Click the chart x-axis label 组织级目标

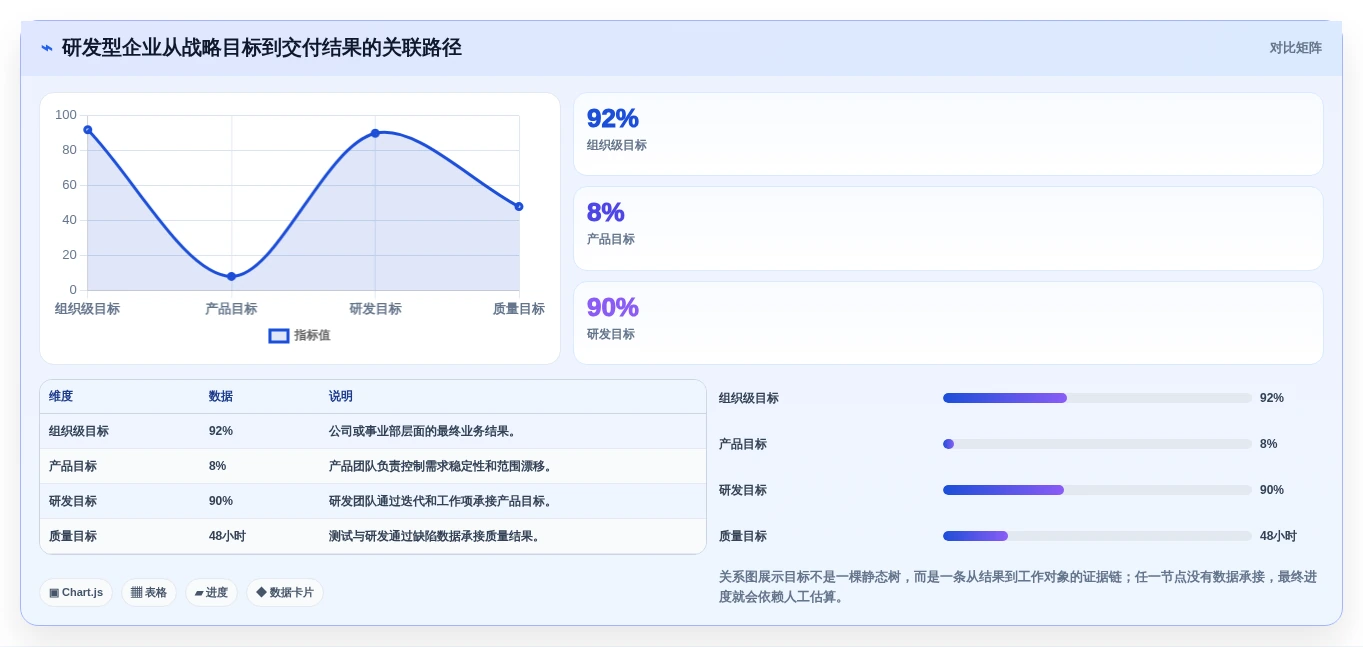(87, 309)
